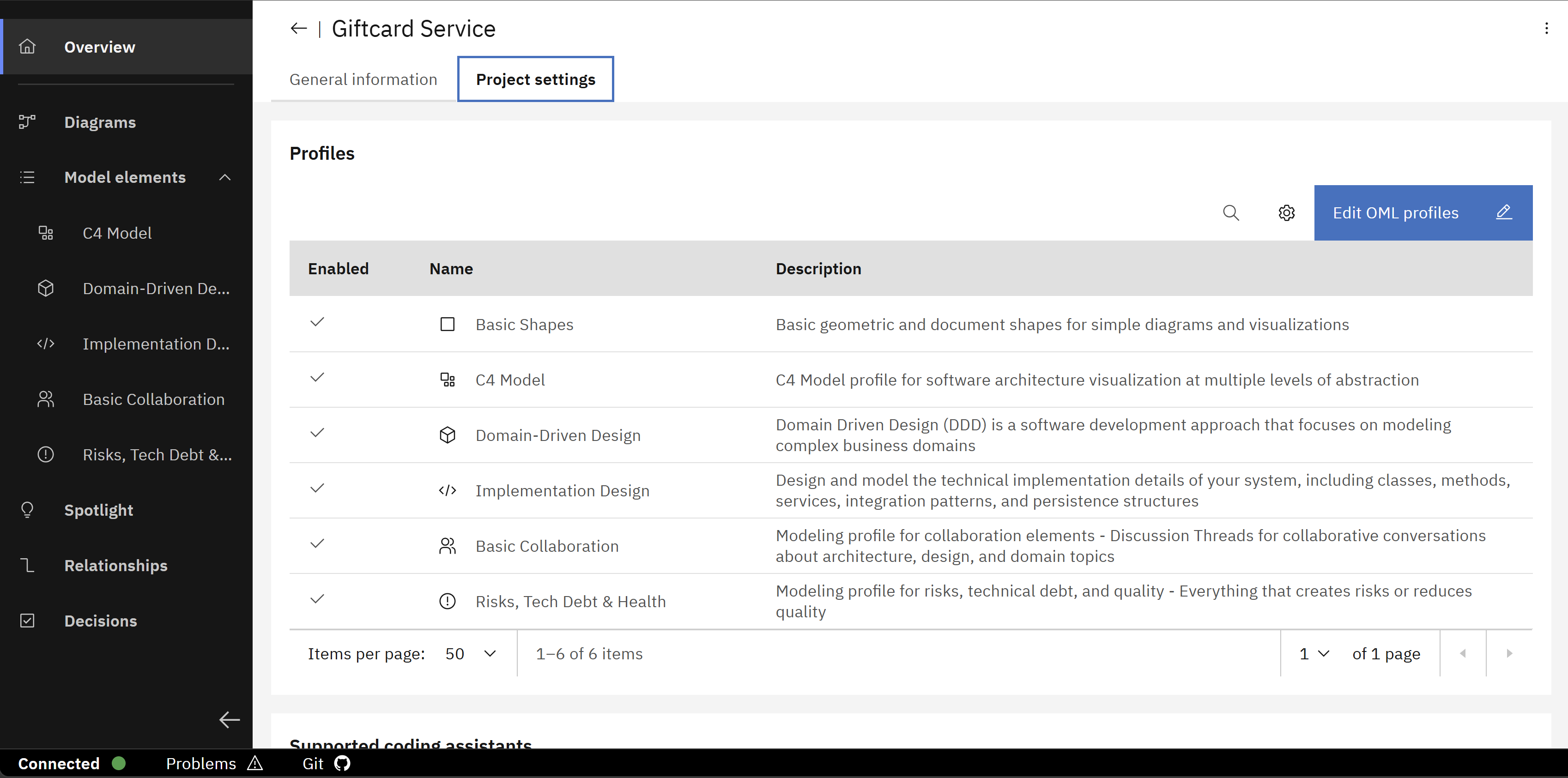Image resolution: width=1568 pixels, height=778 pixels.
Task: Open the three-dot overflow menu
Action: tap(1546, 28)
